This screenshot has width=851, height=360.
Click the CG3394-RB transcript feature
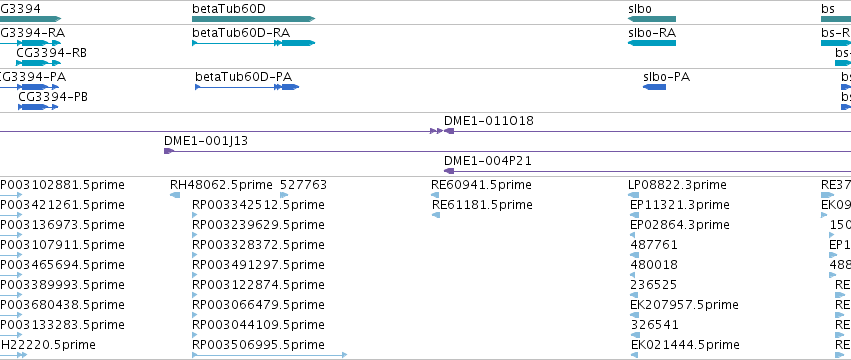point(38,63)
